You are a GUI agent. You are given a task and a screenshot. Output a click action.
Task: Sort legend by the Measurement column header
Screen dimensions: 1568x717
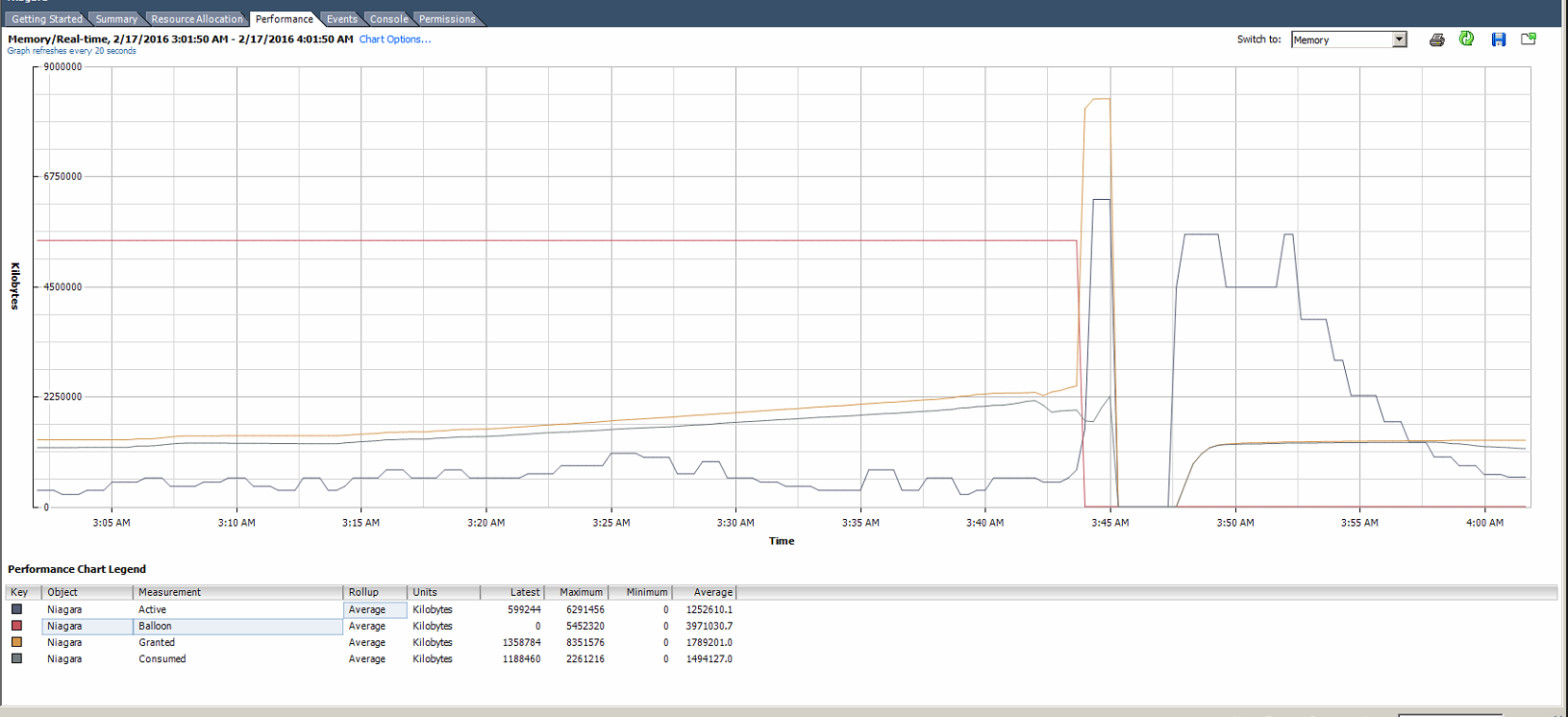coord(237,592)
